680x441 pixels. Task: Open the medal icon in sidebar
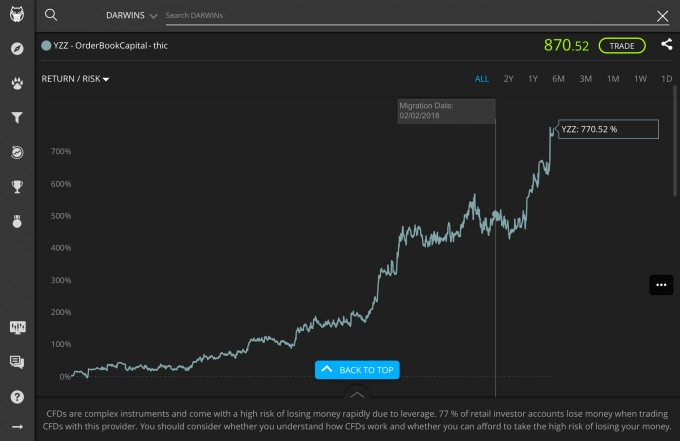coord(17,221)
